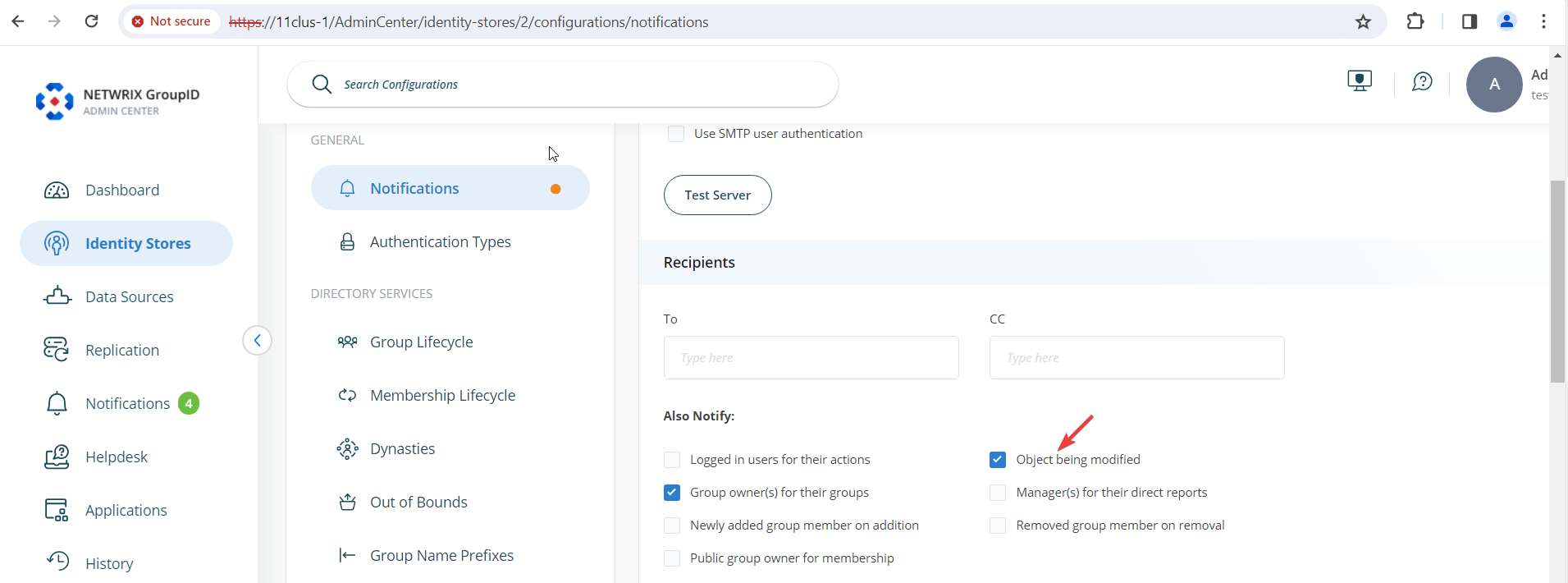Bookmark this page with star icon
The width and height of the screenshot is (1568, 583).
tap(1363, 21)
